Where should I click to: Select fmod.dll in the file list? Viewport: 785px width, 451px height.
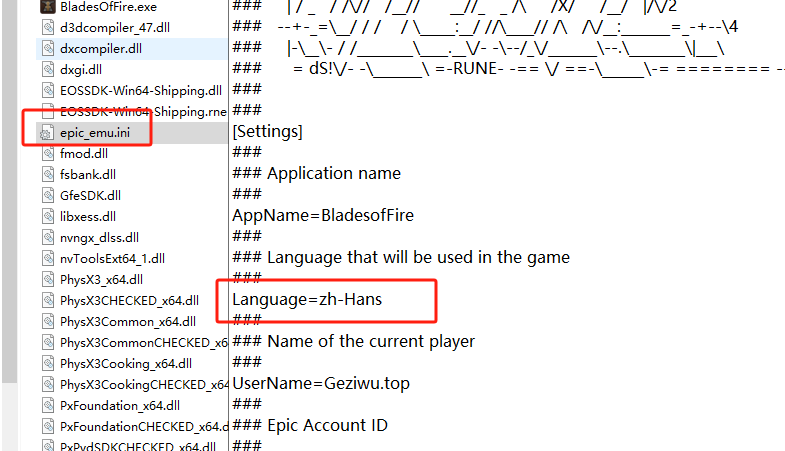click(84, 154)
